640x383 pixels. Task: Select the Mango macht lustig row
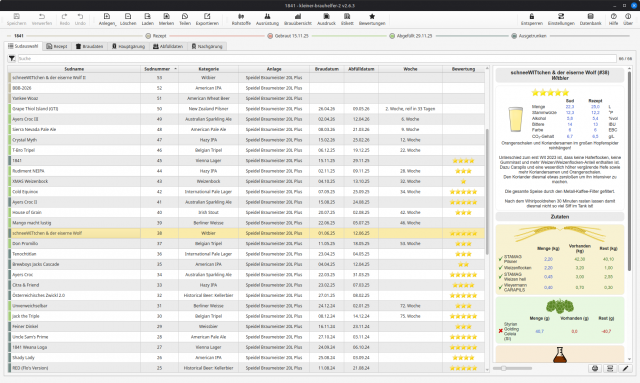coord(247,223)
